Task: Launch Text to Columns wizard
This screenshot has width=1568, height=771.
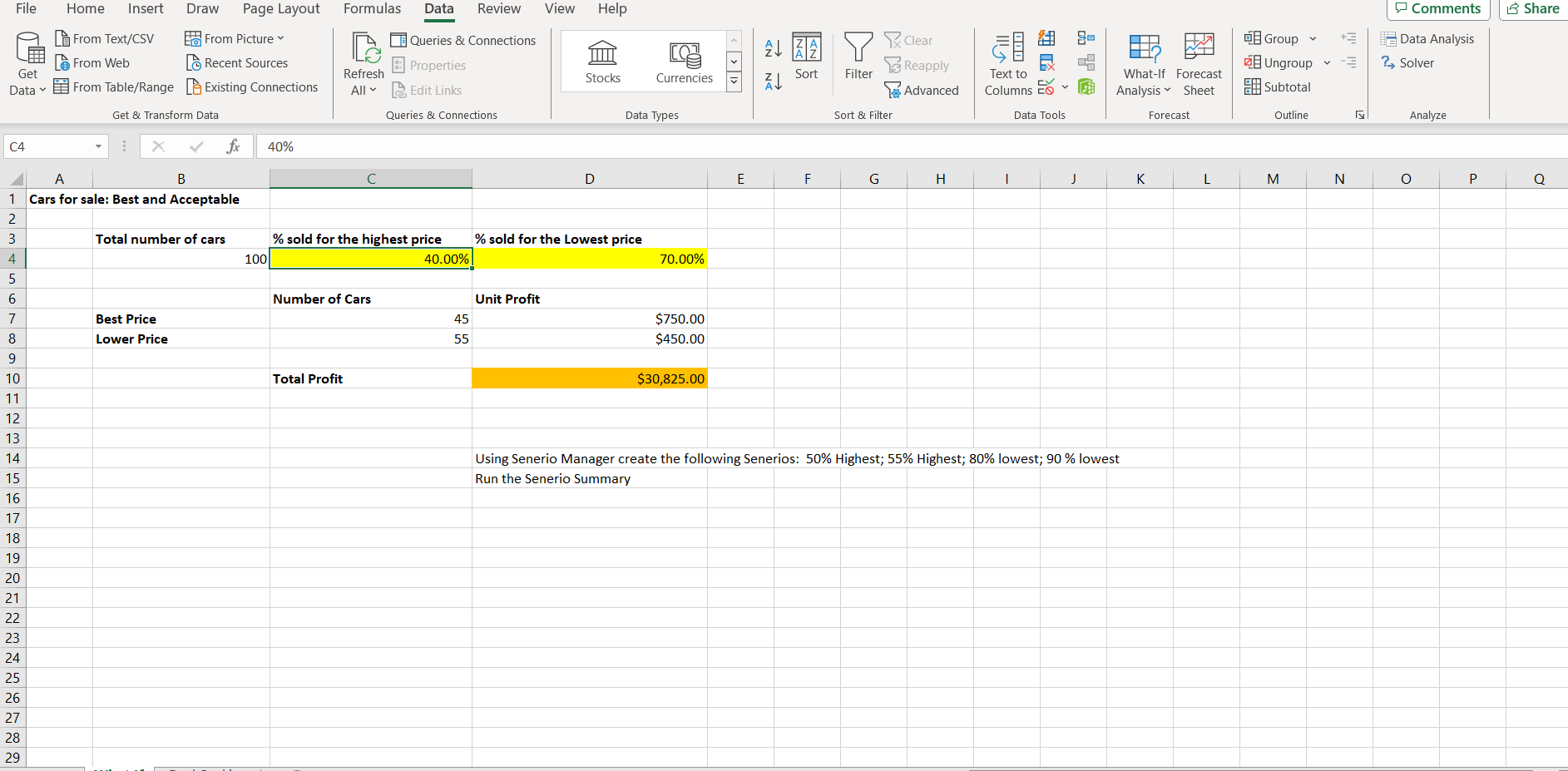Action: pyautogui.click(x=1008, y=65)
